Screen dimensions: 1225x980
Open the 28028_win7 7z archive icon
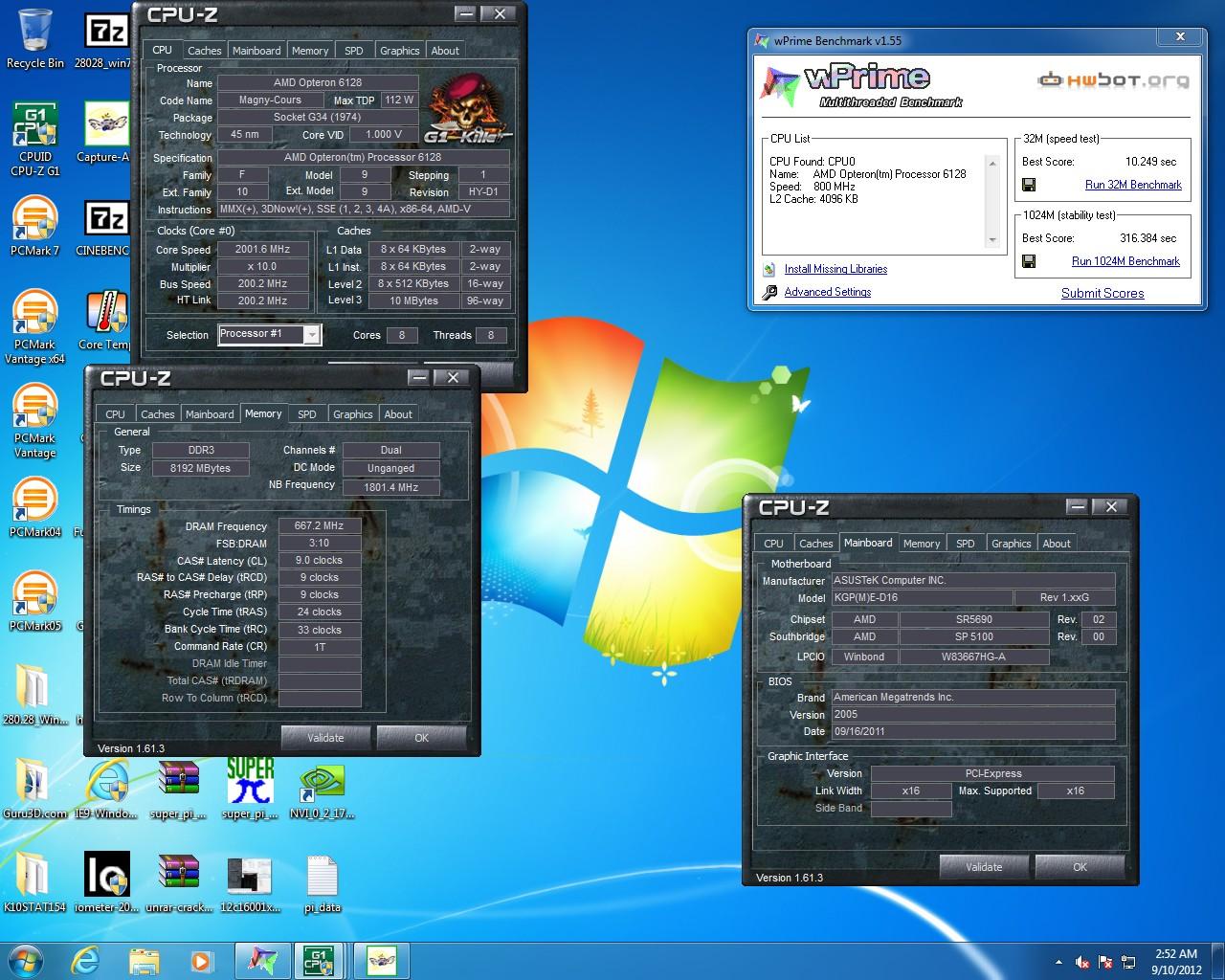coord(107,38)
